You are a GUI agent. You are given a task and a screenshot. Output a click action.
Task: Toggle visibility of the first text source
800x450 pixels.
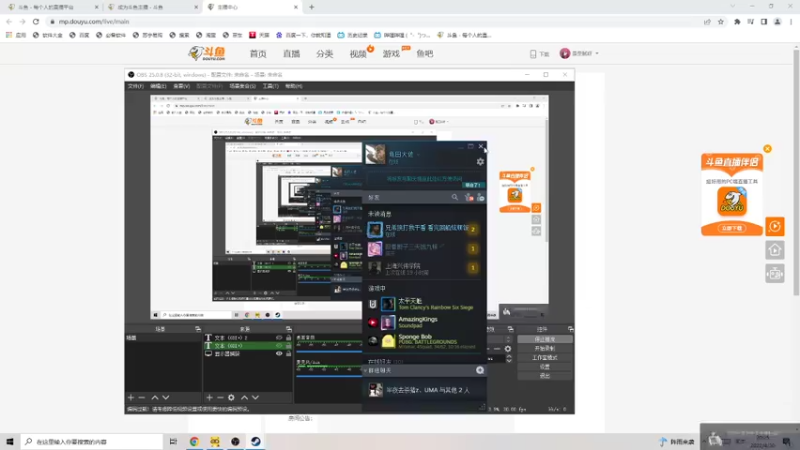[279, 338]
